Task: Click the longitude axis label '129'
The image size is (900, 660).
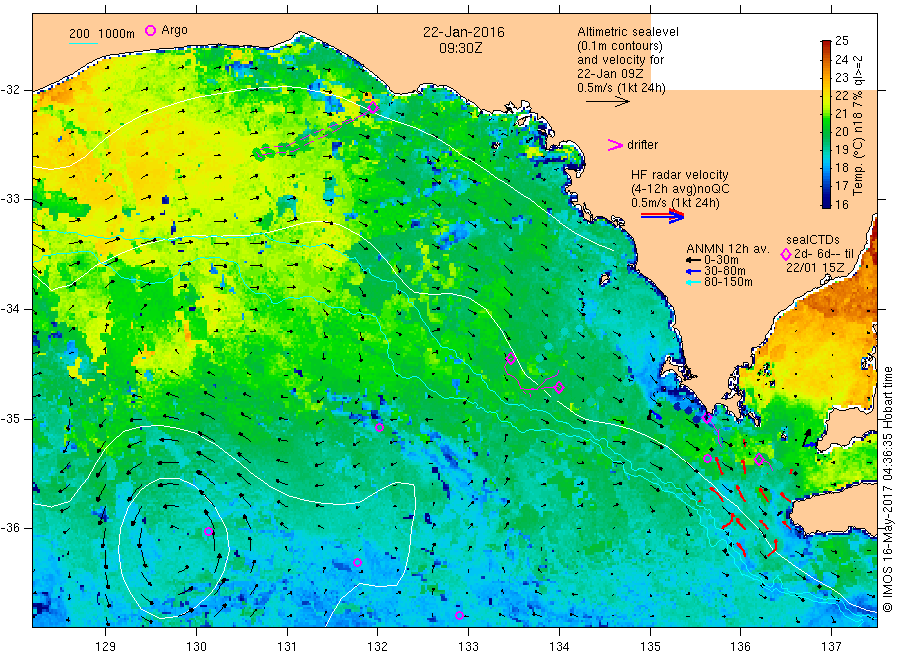Action: click(x=106, y=647)
